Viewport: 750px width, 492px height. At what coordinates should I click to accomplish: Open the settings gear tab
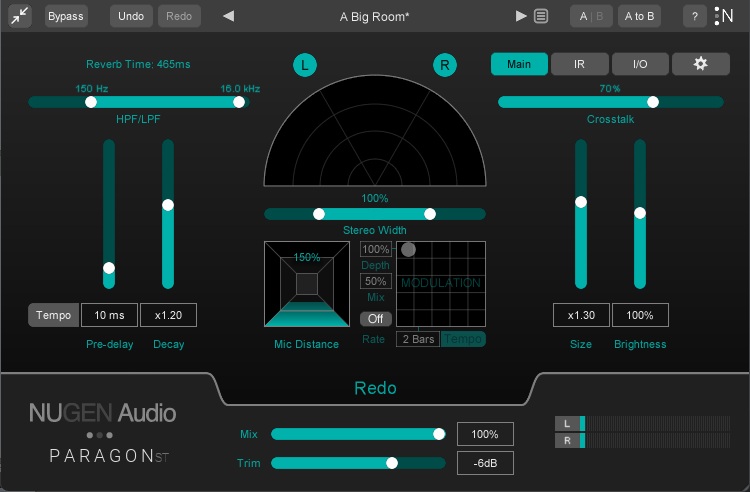click(701, 64)
